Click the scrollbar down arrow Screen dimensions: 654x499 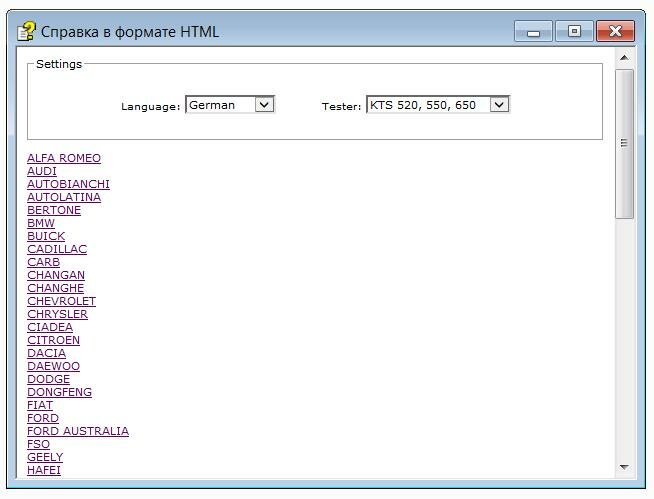(x=624, y=467)
